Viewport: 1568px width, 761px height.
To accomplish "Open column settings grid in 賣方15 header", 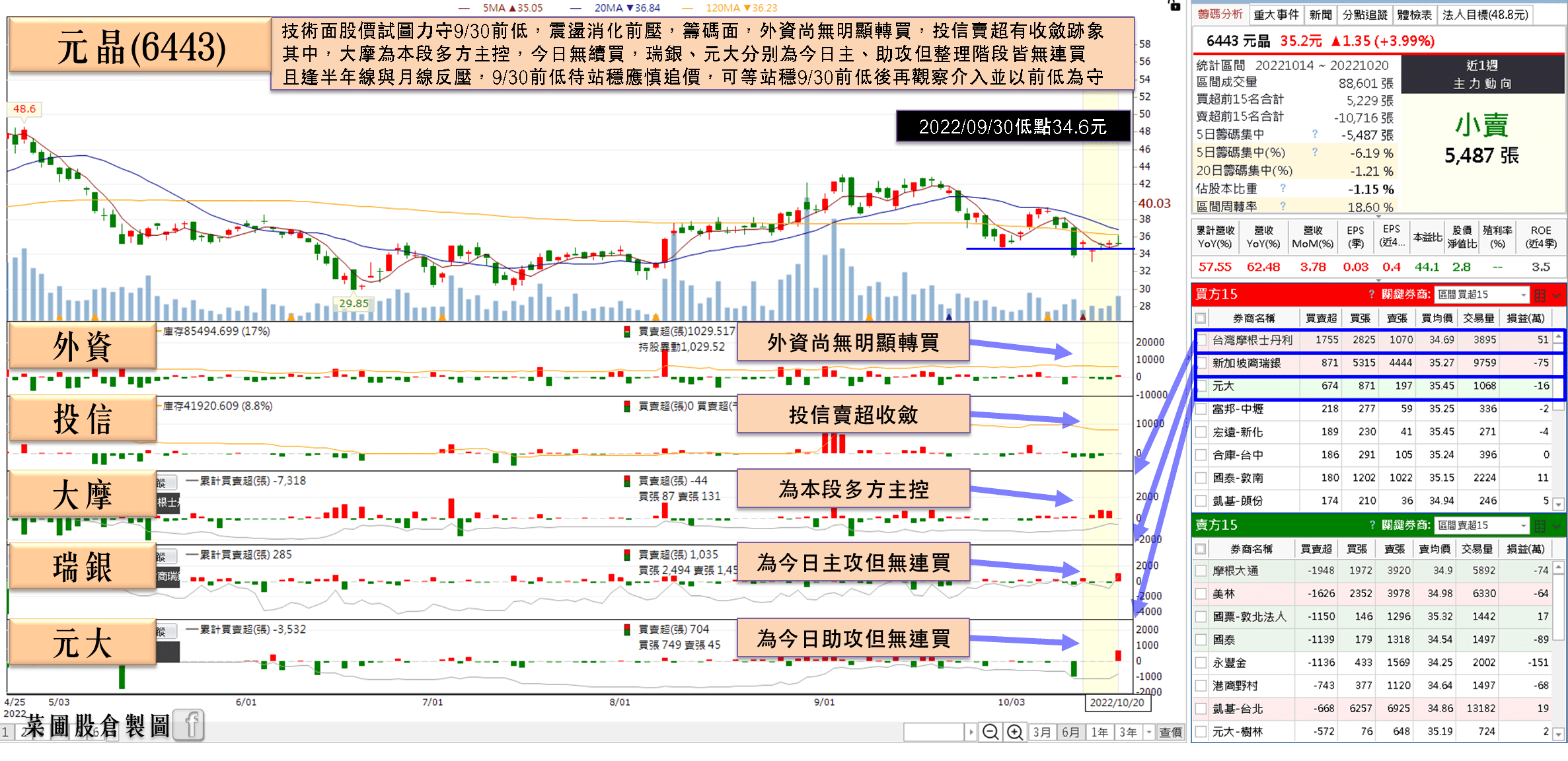I will (x=1540, y=525).
